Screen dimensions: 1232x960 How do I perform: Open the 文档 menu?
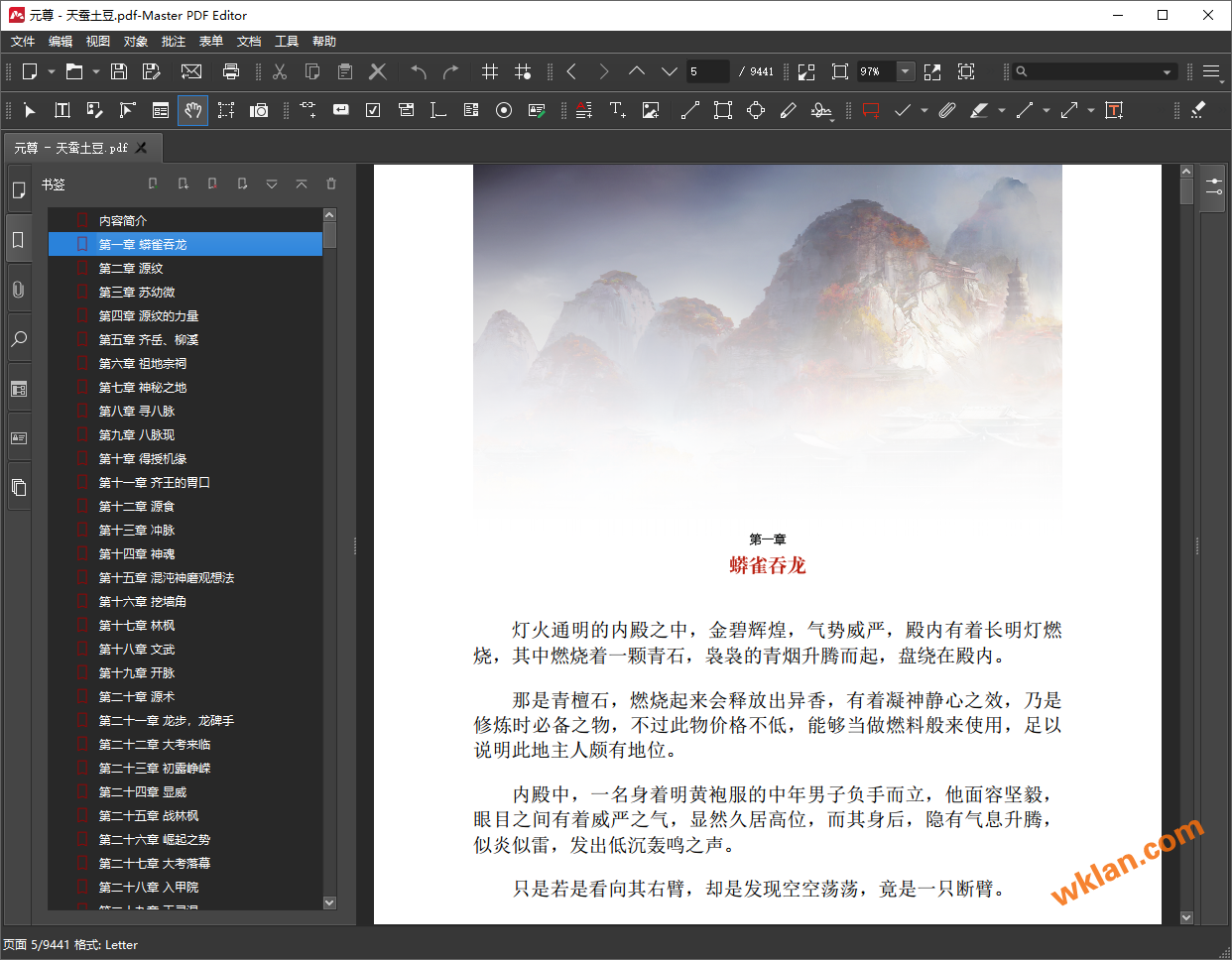[x=249, y=42]
